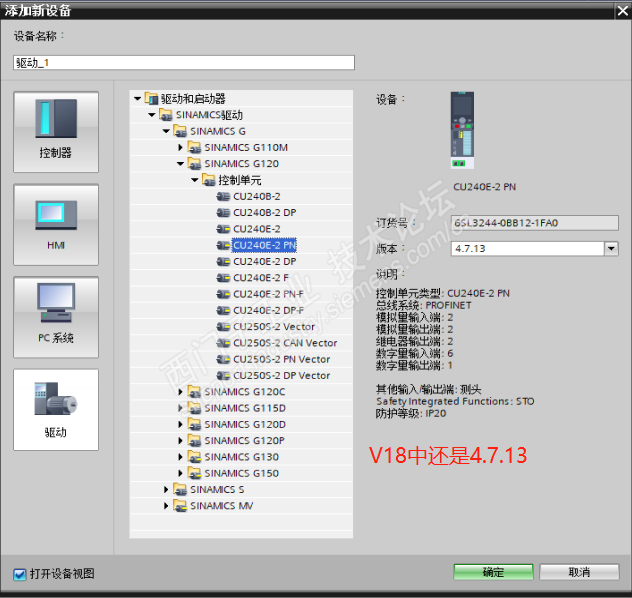632x598 pixels.
Task: Click the CU250S-2 Vector device icon
Action: (223, 326)
